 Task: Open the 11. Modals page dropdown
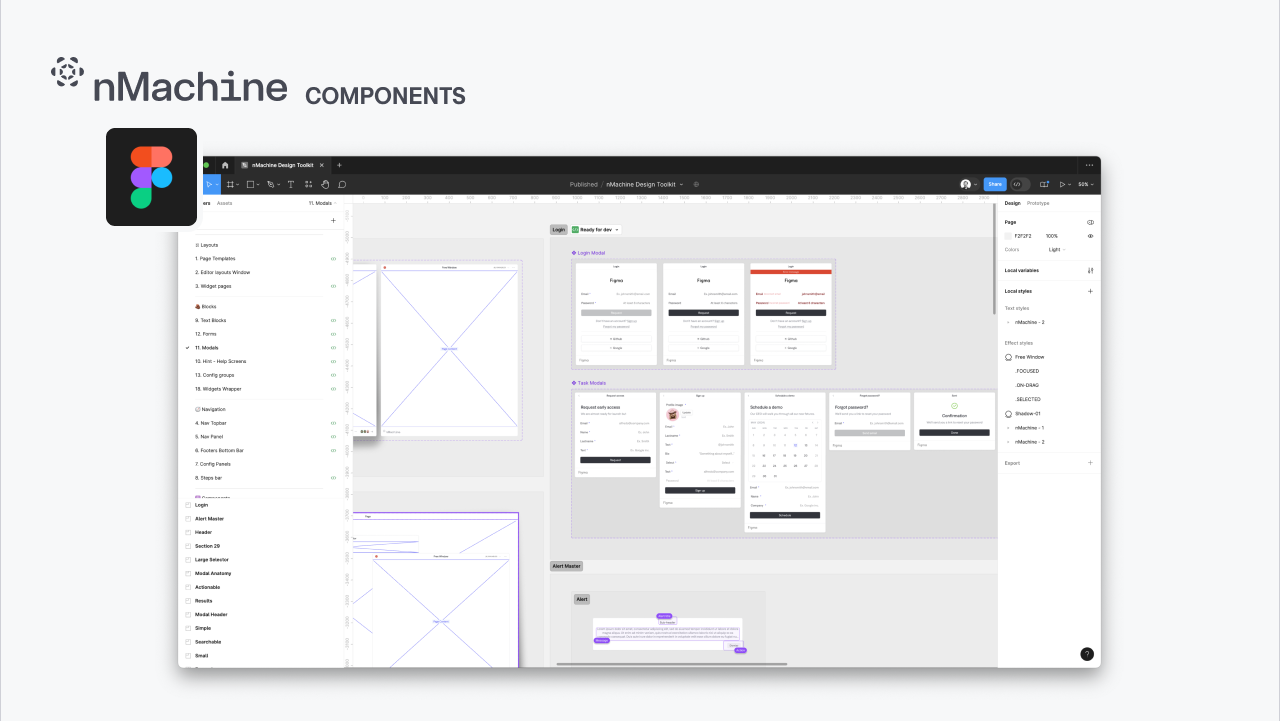tap(324, 203)
